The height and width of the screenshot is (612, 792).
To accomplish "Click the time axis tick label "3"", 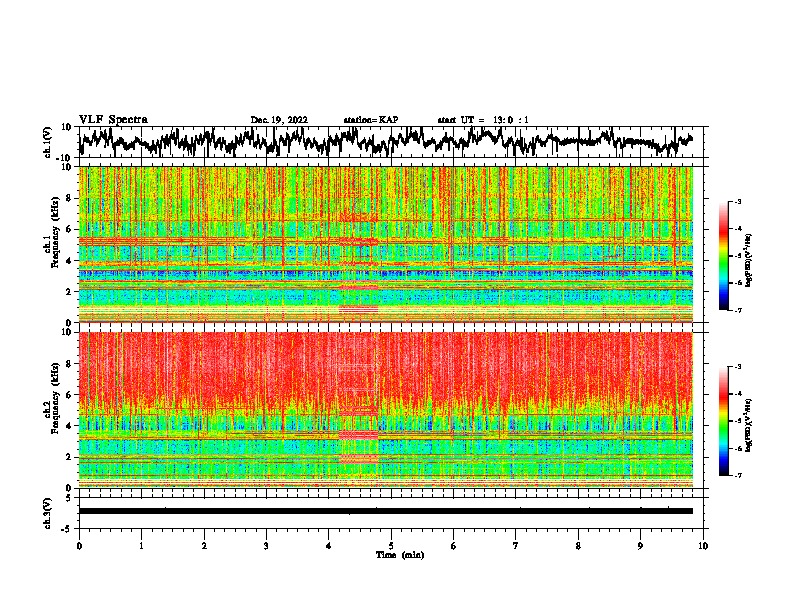I will click(266, 546).
